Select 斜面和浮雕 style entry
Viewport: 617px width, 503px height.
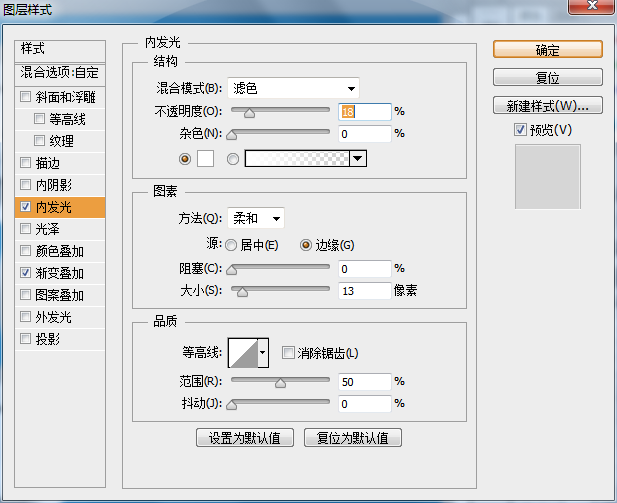60,97
